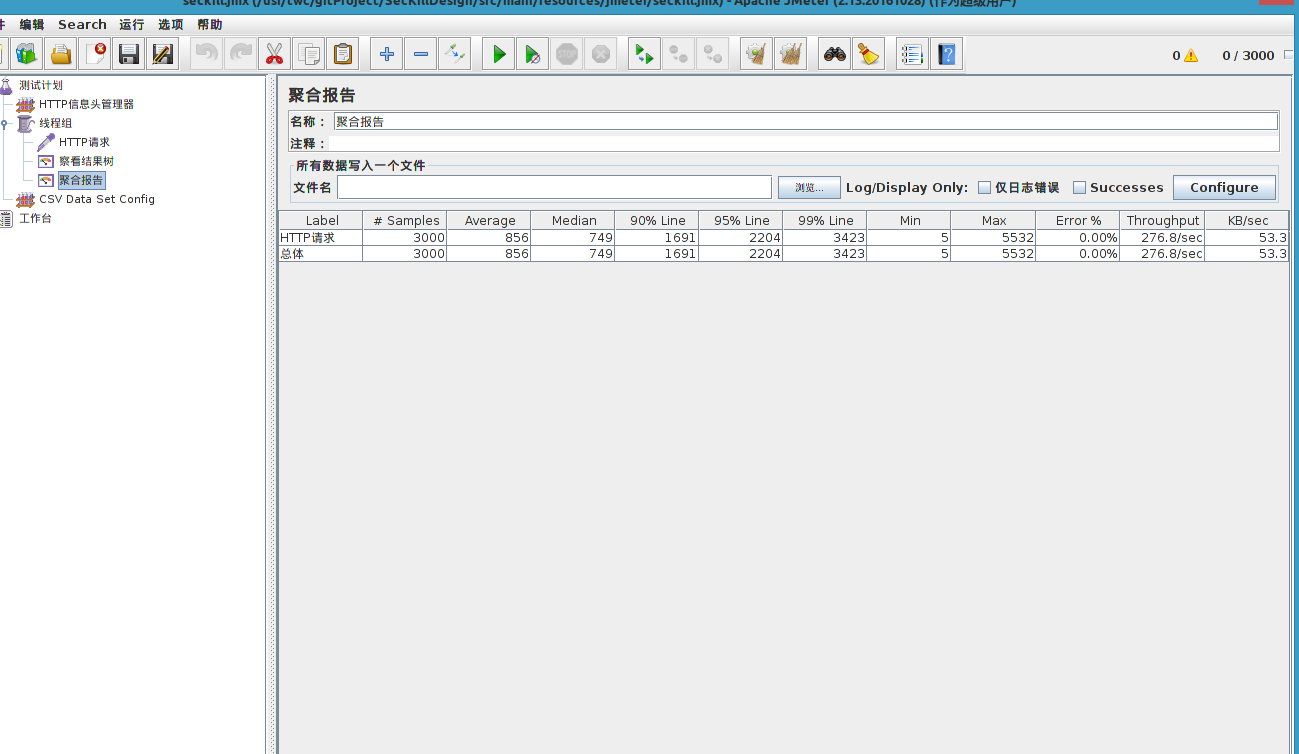Open the function helper dialog icon
The height and width of the screenshot is (754, 1299).
(x=911, y=53)
